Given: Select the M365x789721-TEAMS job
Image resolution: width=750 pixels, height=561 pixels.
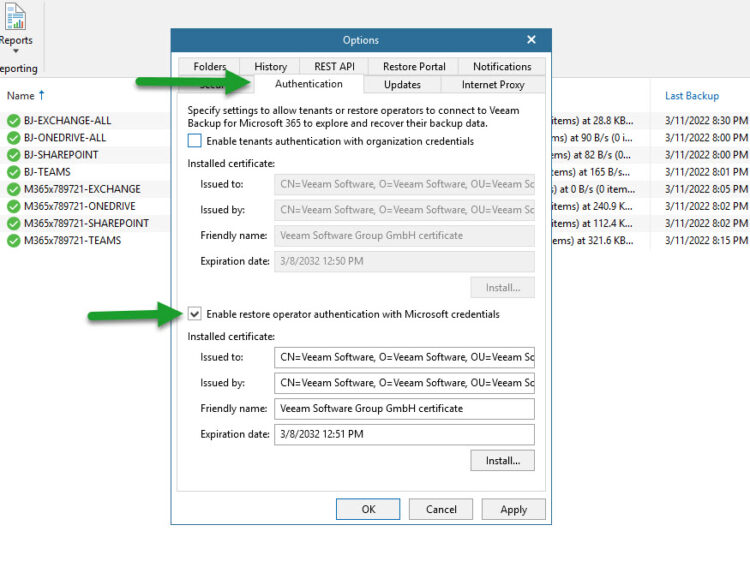Looking at the screenshot, I should (73, 241).
